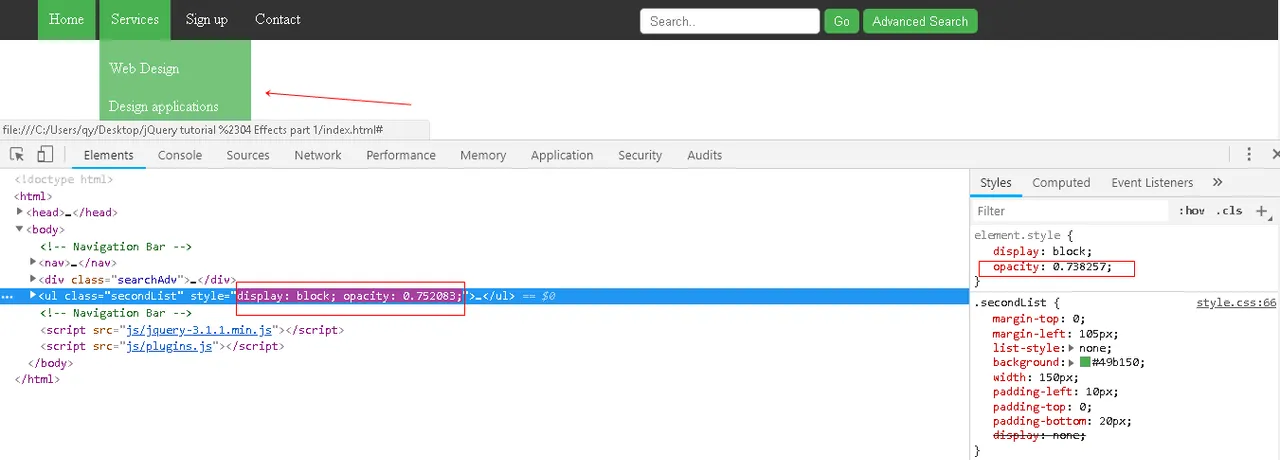Open the Event Listeners sidebar tab
Viewport: 1280px width, 460px height.
point(1152,182)
